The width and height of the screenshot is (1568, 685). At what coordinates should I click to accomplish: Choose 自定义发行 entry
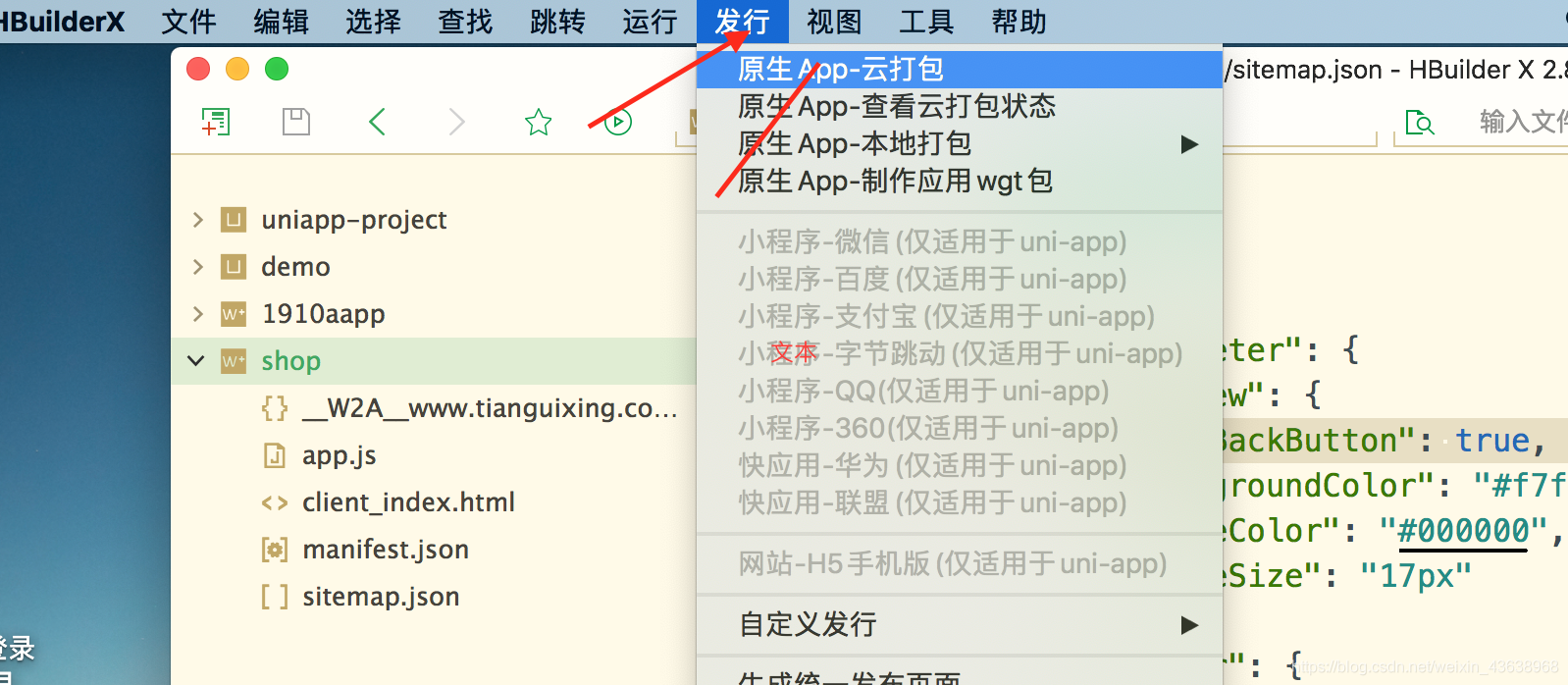click(960, 624)
